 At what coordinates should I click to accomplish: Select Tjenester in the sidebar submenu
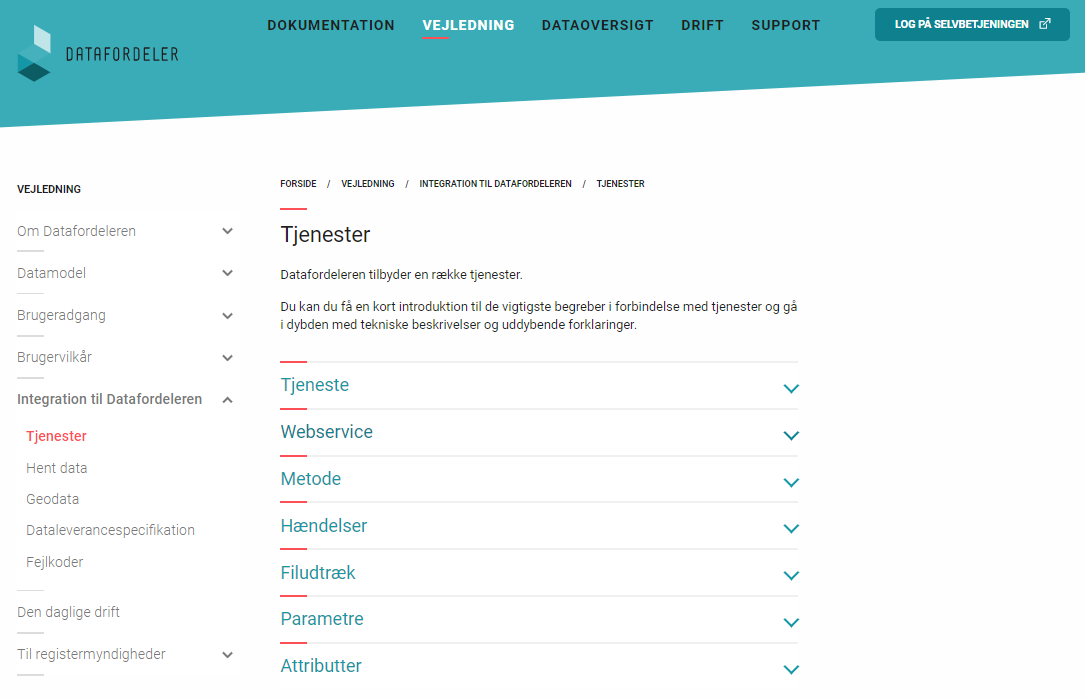pos(57,436)
